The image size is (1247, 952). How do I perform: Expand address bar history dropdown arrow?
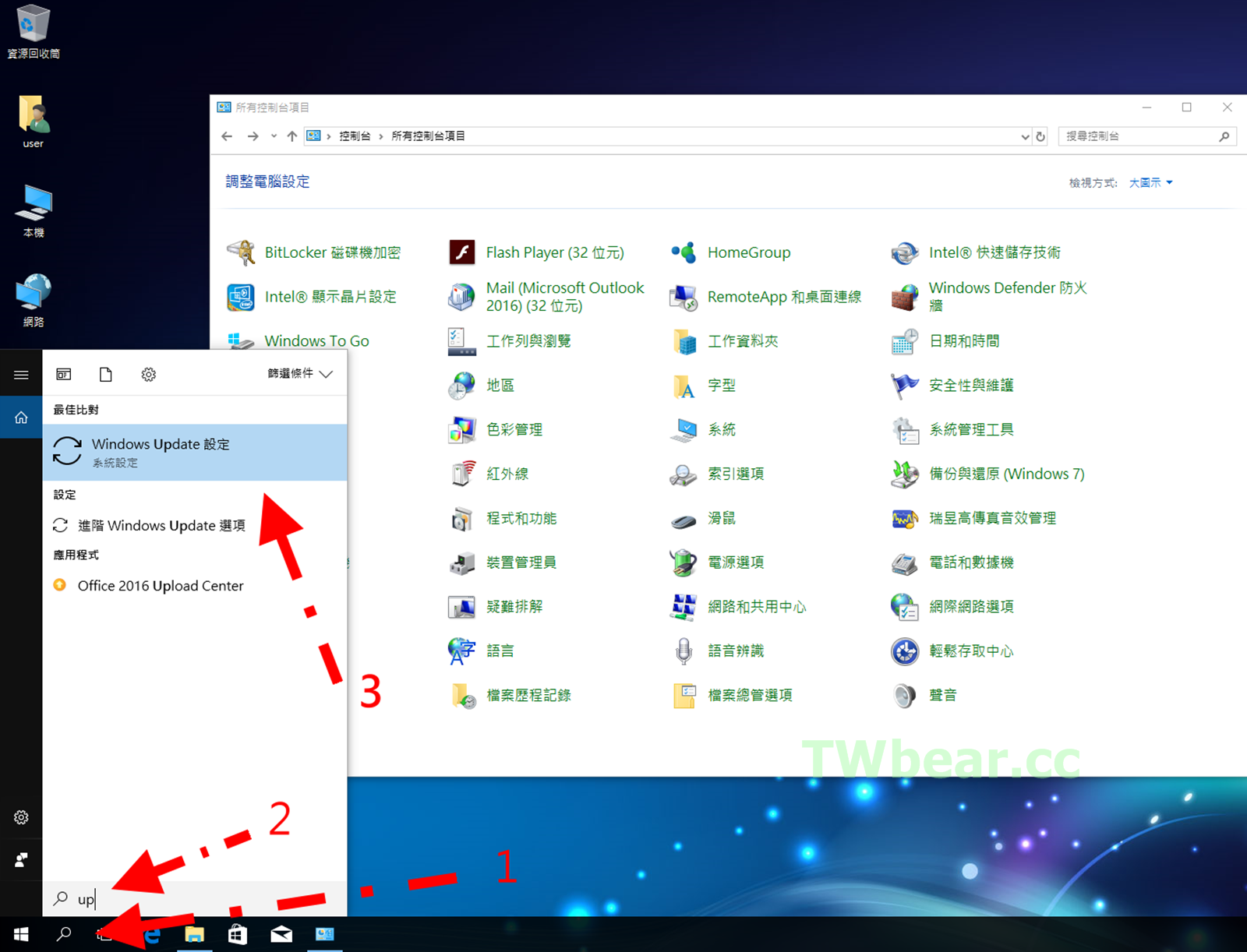click(x=1025, y=136)
